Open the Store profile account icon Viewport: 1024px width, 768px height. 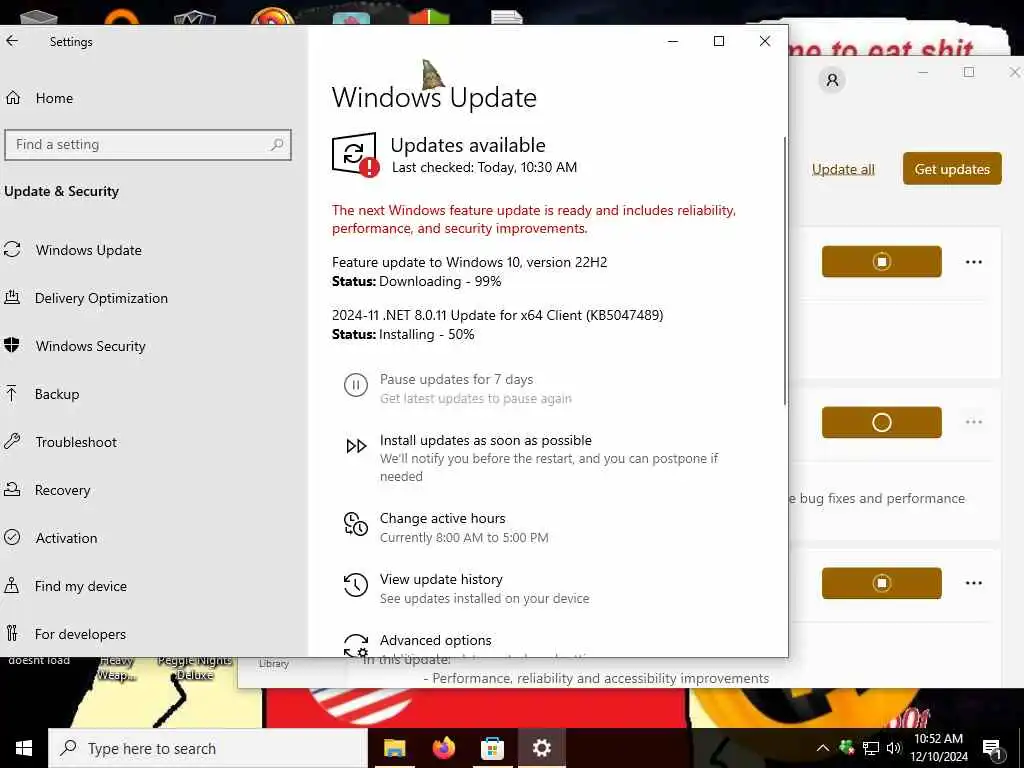tap(832, 80)
